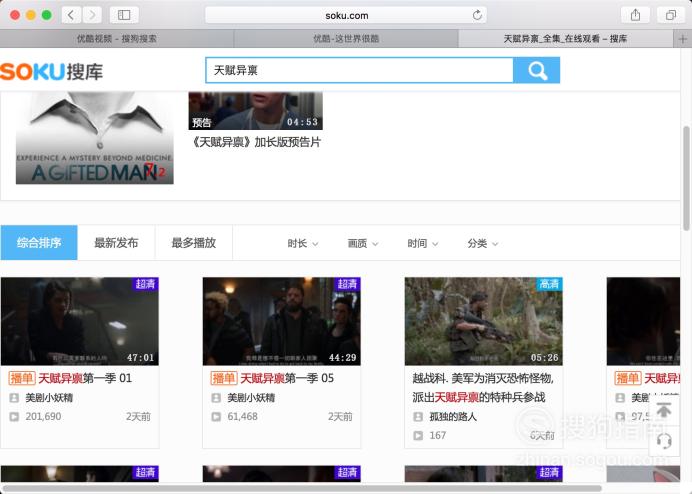Open the SOKU搜库 logo
This screenshot has width=692, height=494.
pyautogui.click(x=52, y=72)
